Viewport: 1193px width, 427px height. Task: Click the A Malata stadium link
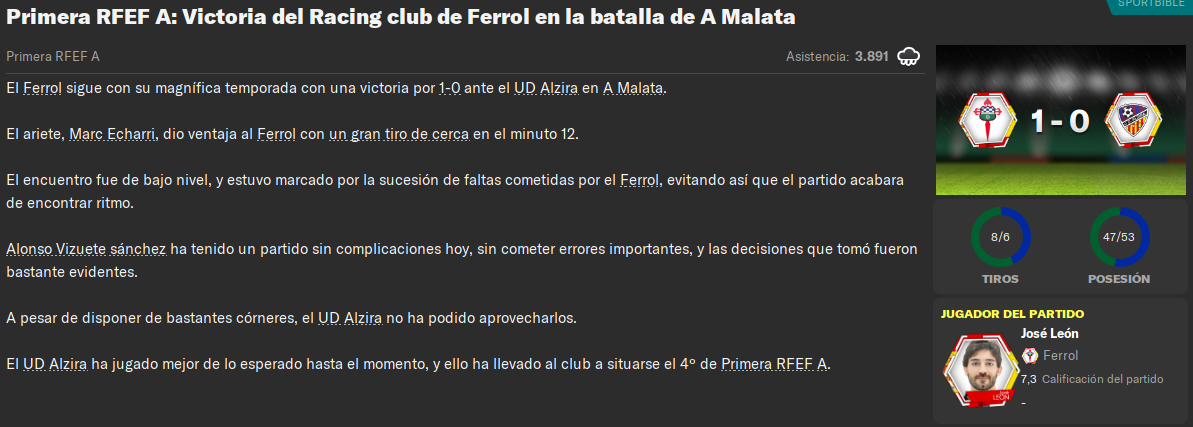[634, 88]
